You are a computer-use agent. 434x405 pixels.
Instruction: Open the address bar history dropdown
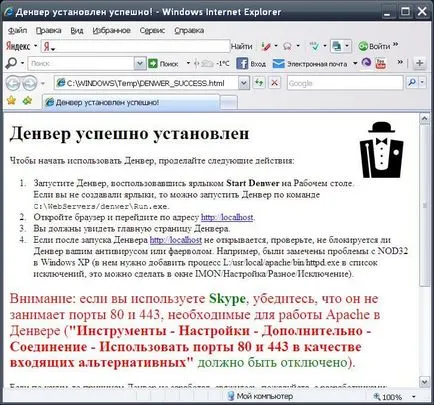pos(244,83)
